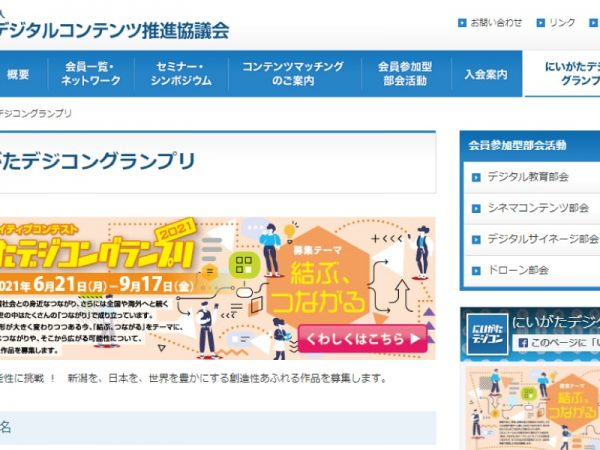Screen dimensions: 600x450
Task: Open the 概要 navigation menu item
Action: click(x=18, y=74)
